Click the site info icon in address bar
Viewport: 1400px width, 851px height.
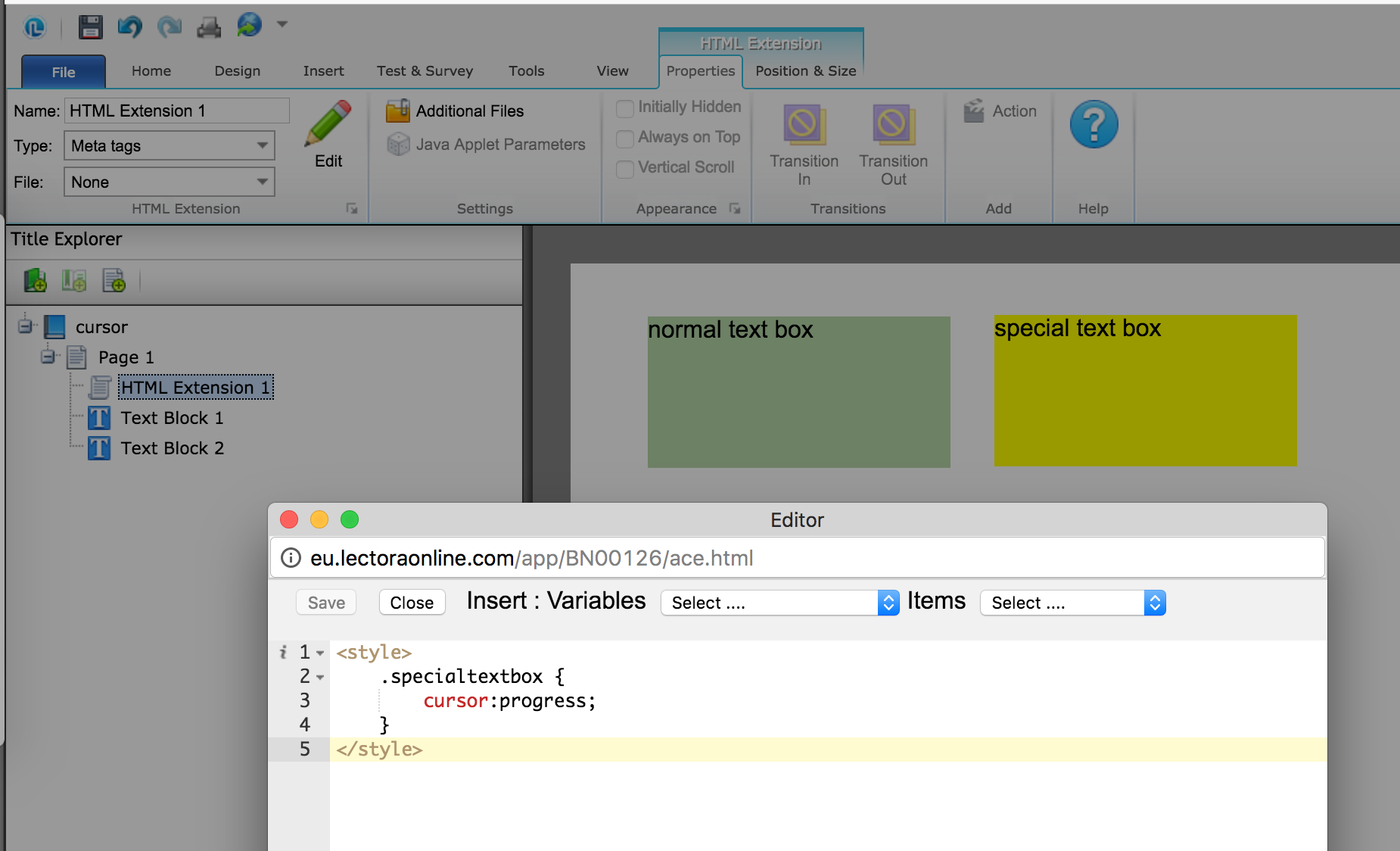pyautogui.click(x=291, y=558)
